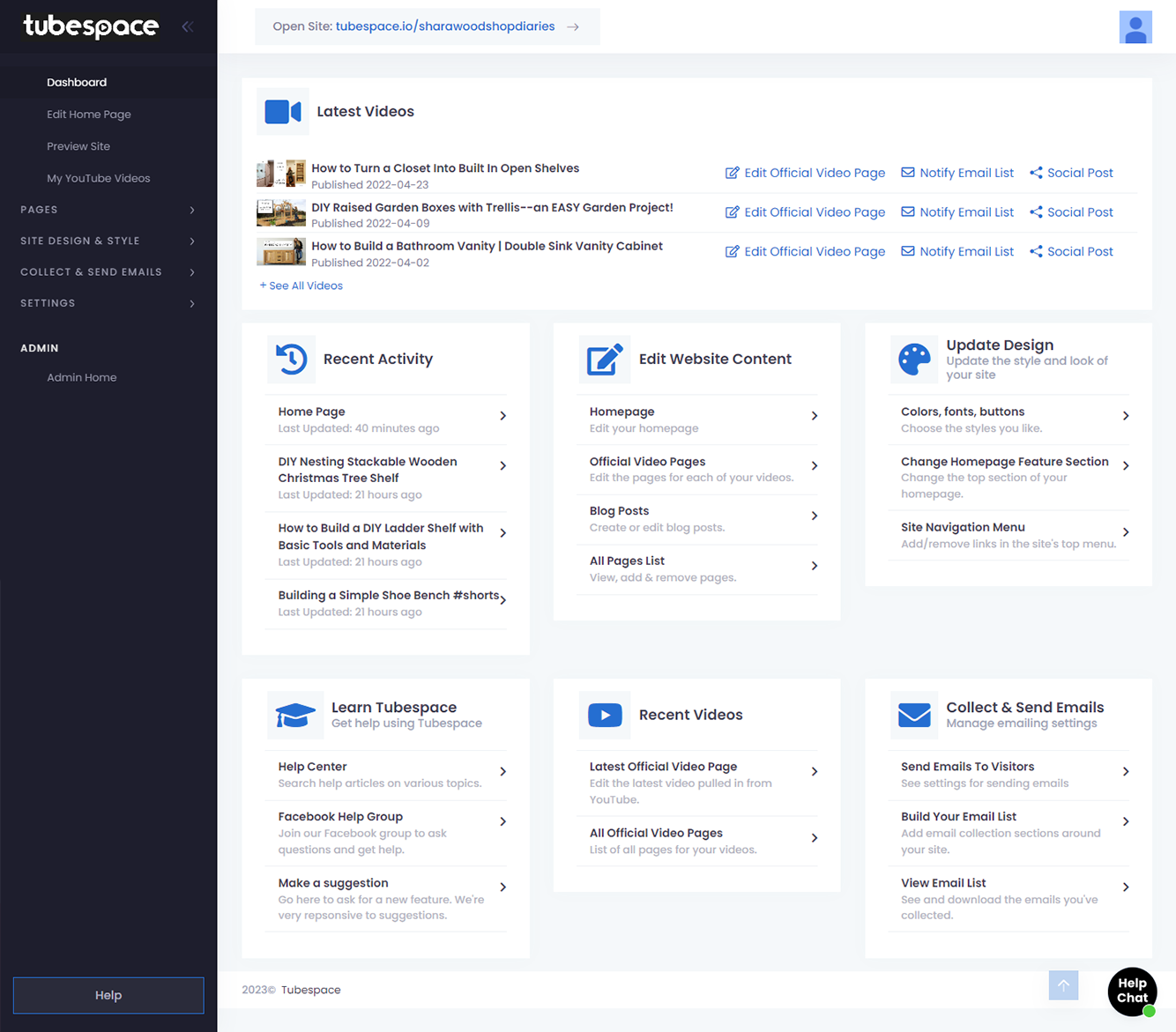
Task: Open Building a Simple Shoe Bench #shorts activity
Action: [x=386, y=604]
